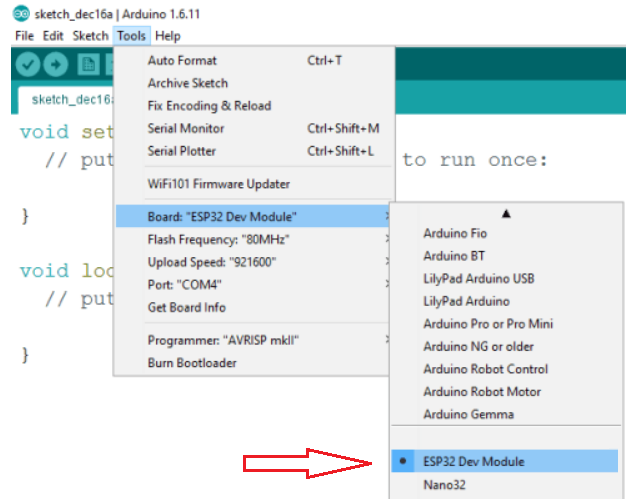Click the Arduino logo in title bar

pos(21,14)
